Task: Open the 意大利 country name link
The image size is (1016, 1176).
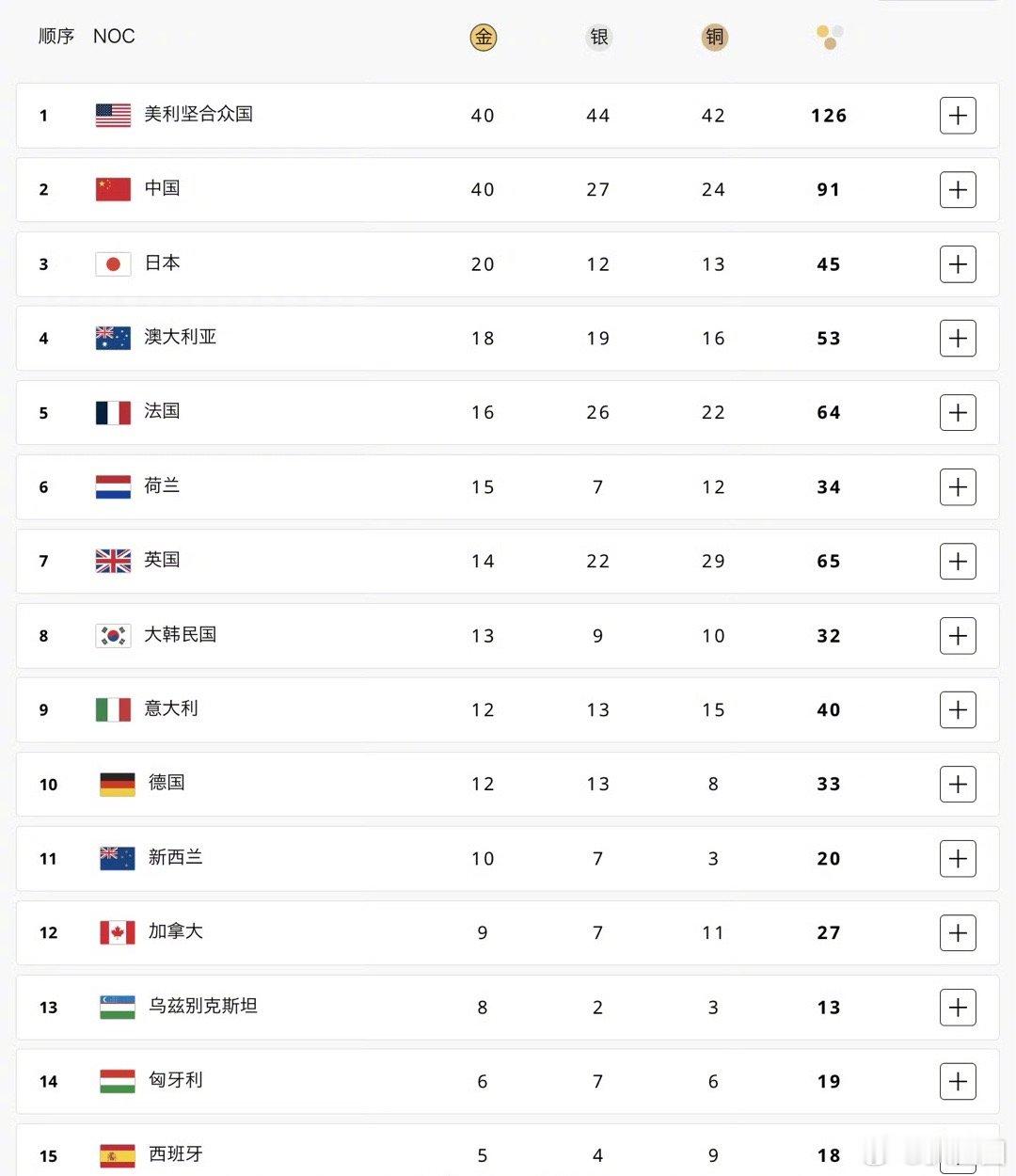Action: (171, 708)
